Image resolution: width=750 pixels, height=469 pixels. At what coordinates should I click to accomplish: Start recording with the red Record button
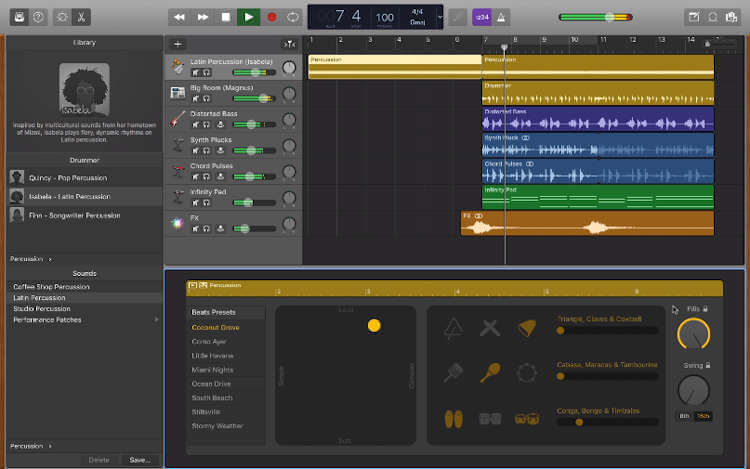(x=272, y=17)
